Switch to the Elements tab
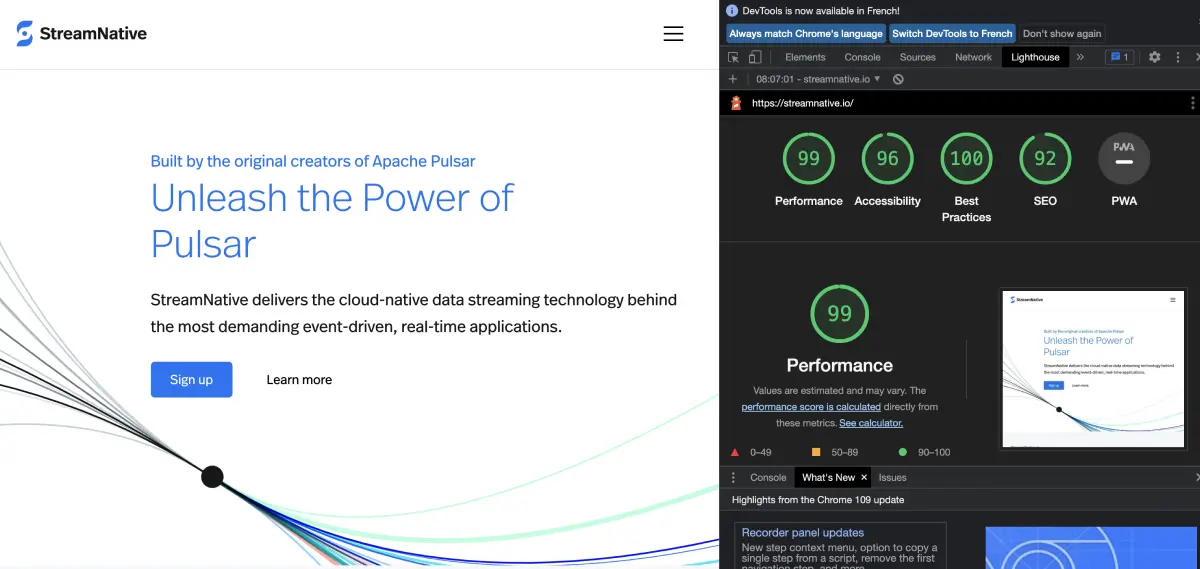Screen dimensions: 1200x569 [805, 57]
